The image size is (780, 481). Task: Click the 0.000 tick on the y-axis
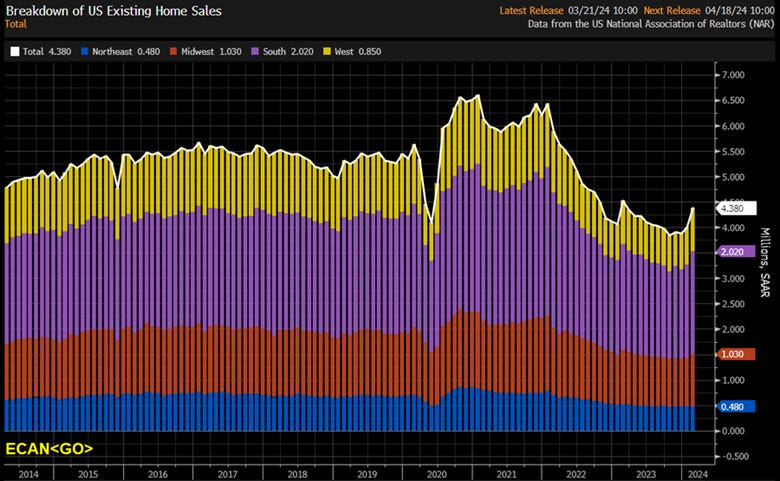(x=733, y=431)
